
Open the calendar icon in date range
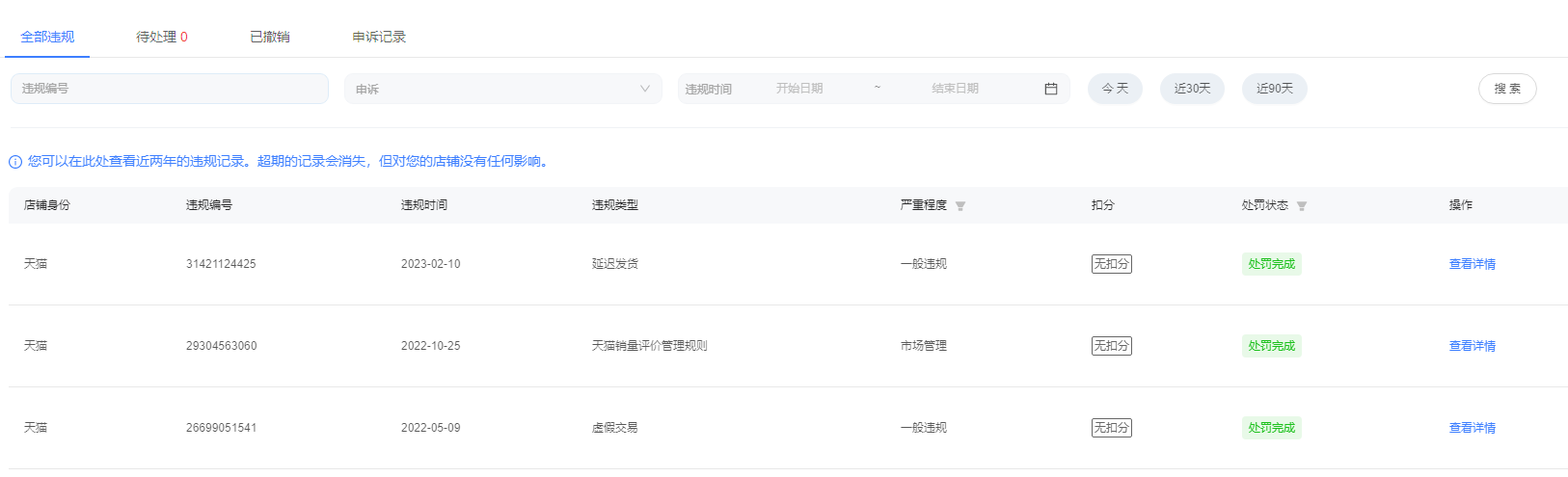tap(1051, 89)
